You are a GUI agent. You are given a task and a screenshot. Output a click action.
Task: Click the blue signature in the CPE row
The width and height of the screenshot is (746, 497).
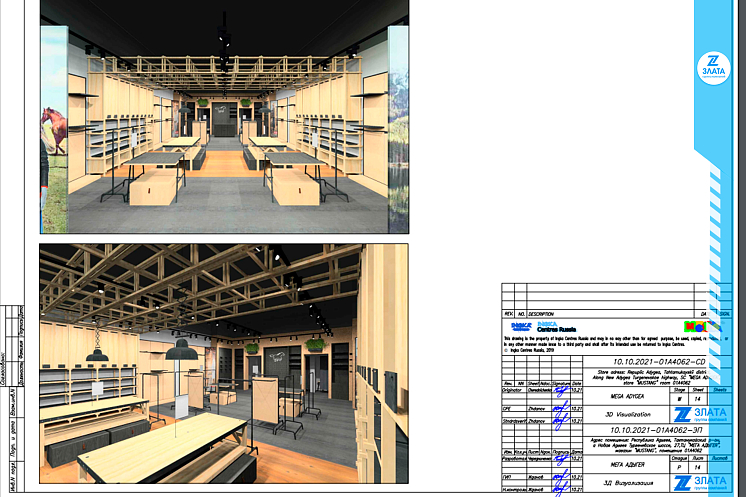point(562,409)
